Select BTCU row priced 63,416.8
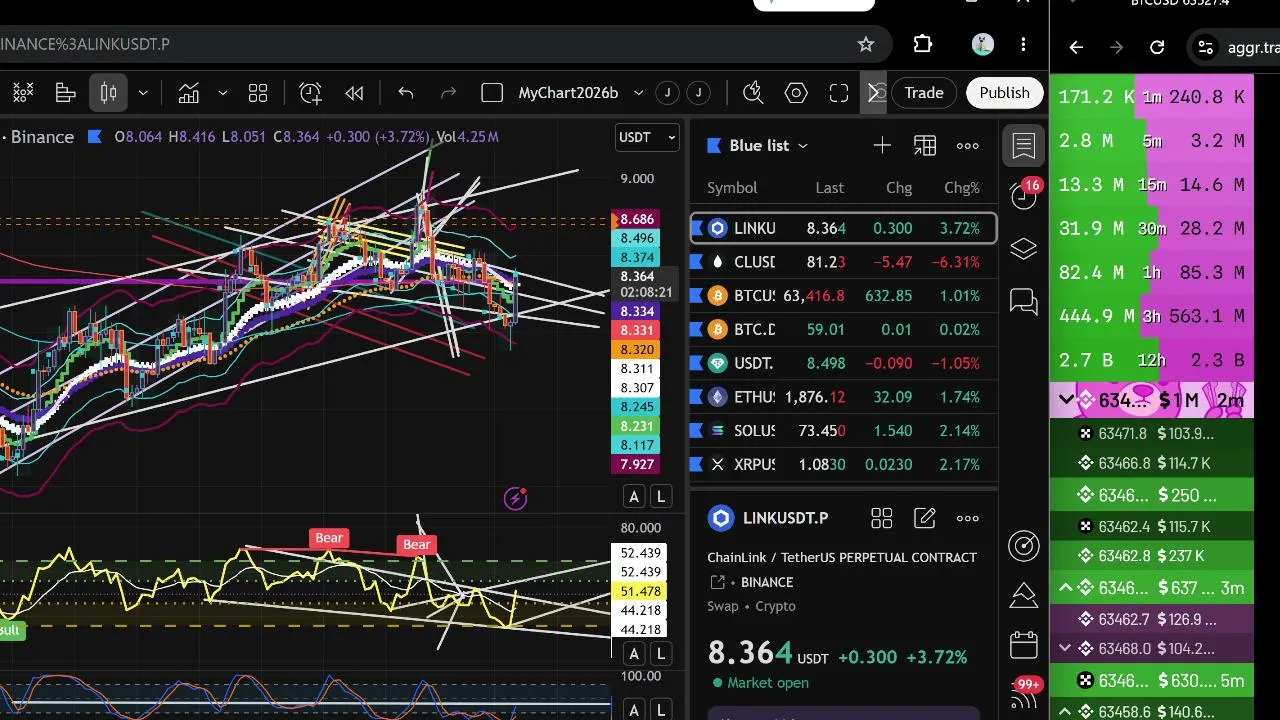 (843, 296)
